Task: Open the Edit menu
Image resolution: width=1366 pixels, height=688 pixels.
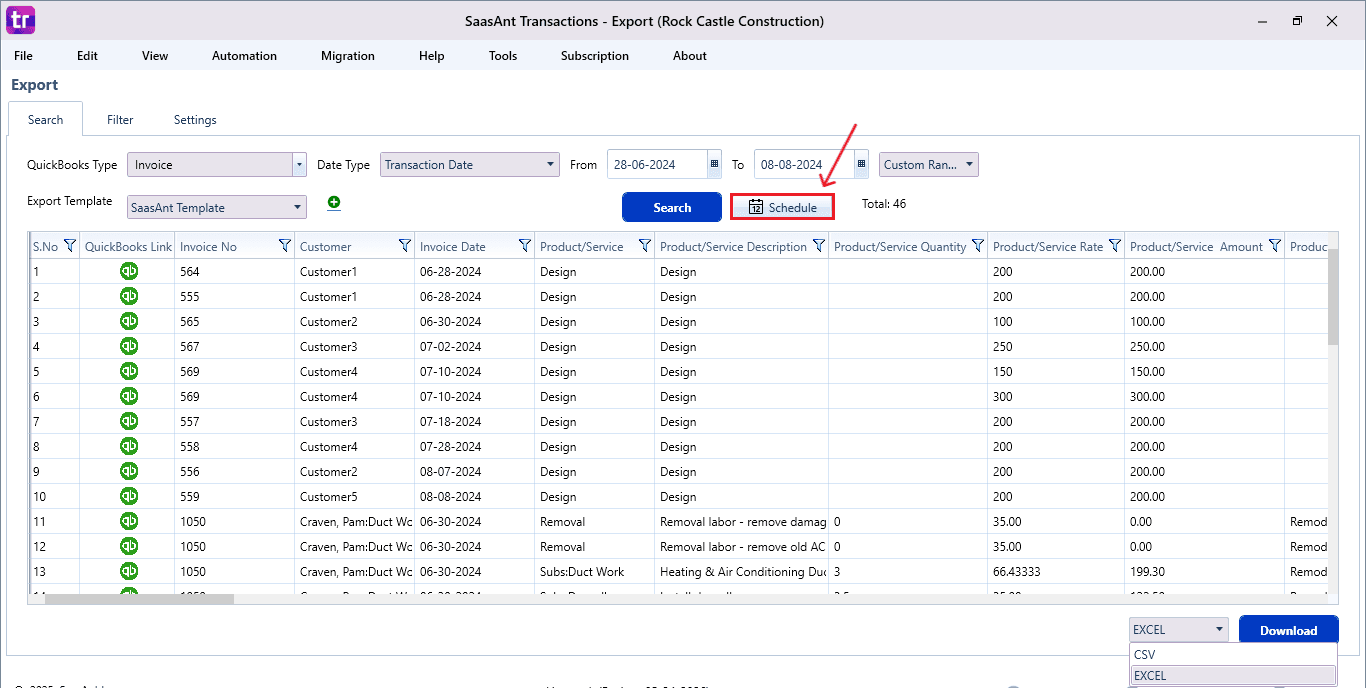Action: (x=88, y=56)
